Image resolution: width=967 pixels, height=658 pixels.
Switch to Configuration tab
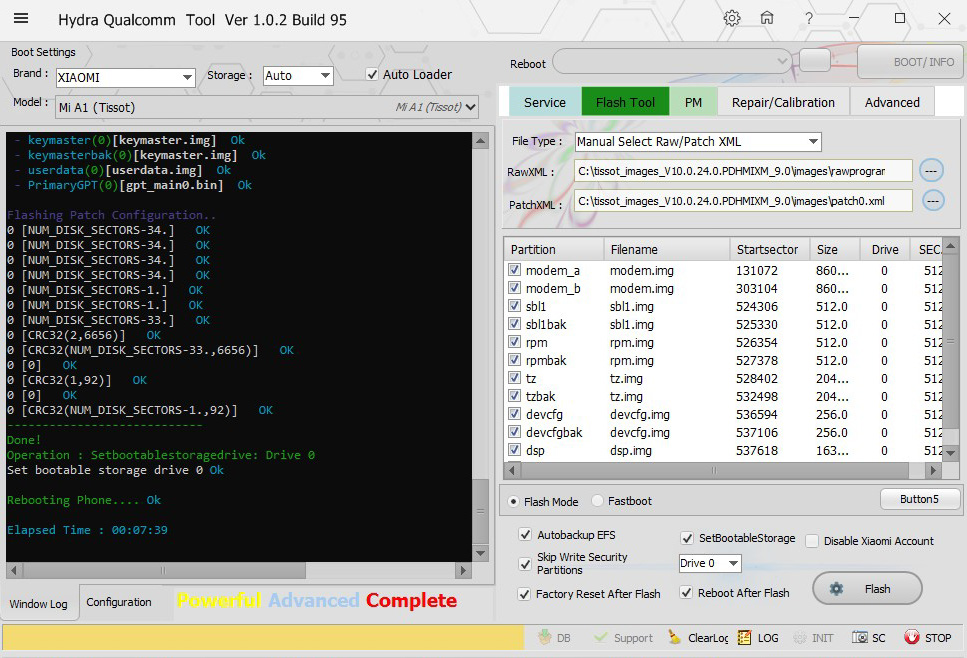[118, 602]
